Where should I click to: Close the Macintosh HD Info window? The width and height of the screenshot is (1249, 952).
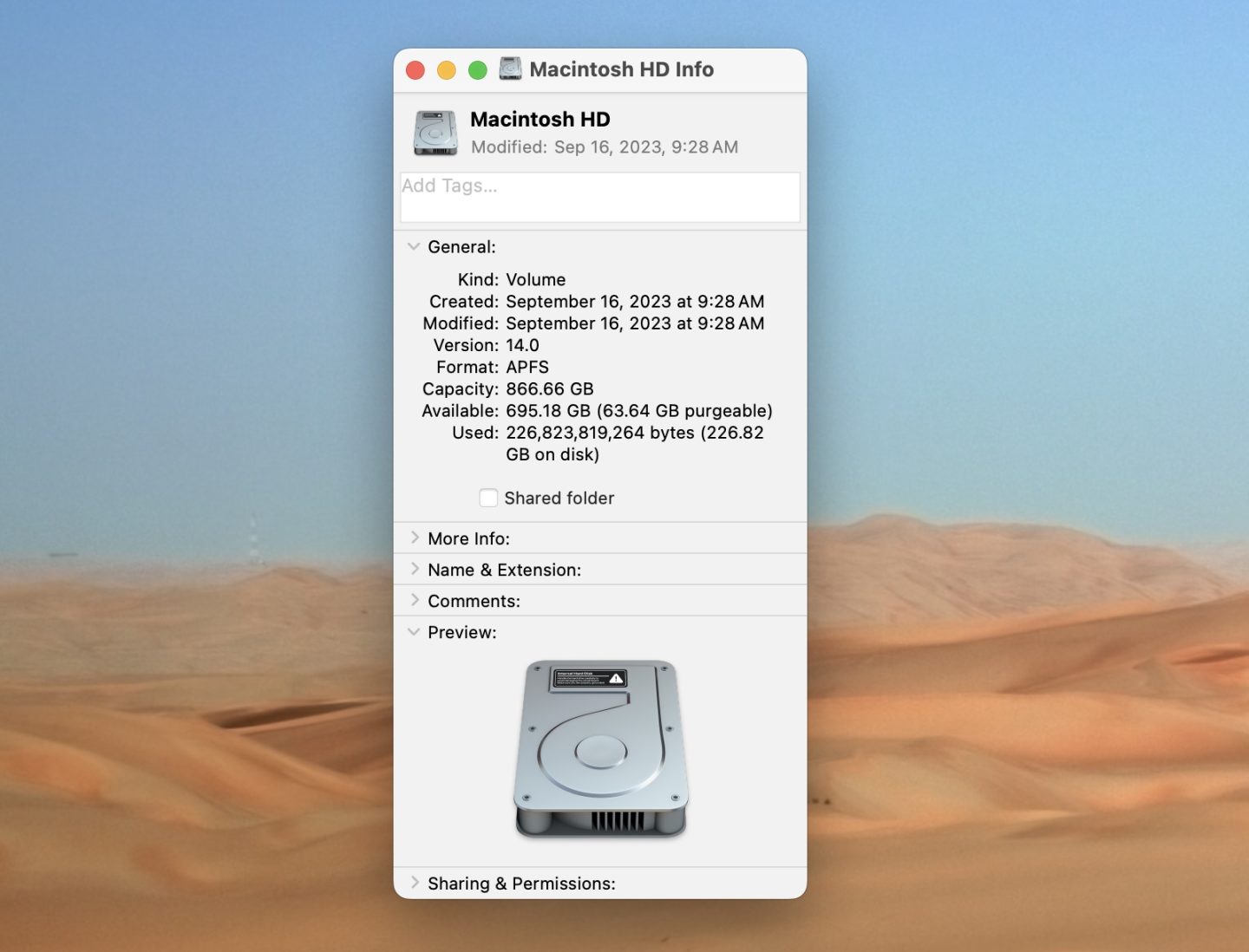(x=415, y=70)
